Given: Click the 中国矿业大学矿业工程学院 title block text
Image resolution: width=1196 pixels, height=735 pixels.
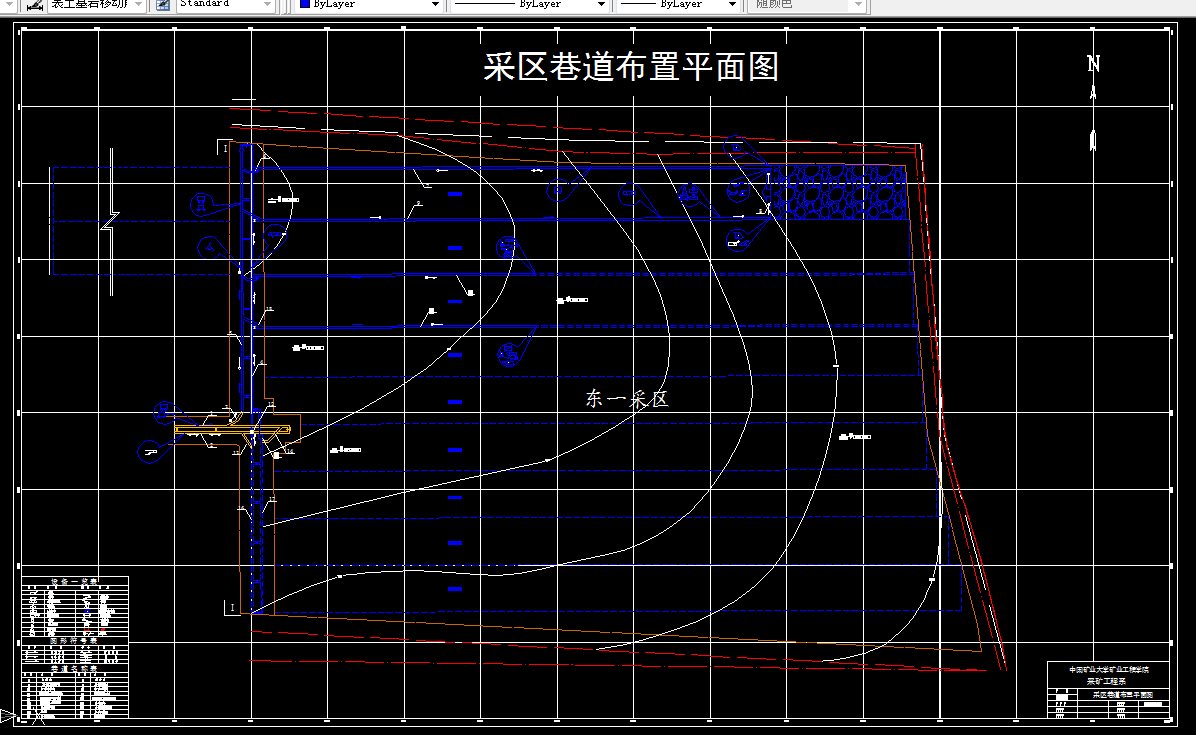Looking at the screenshot, I should coord(1110,669).
